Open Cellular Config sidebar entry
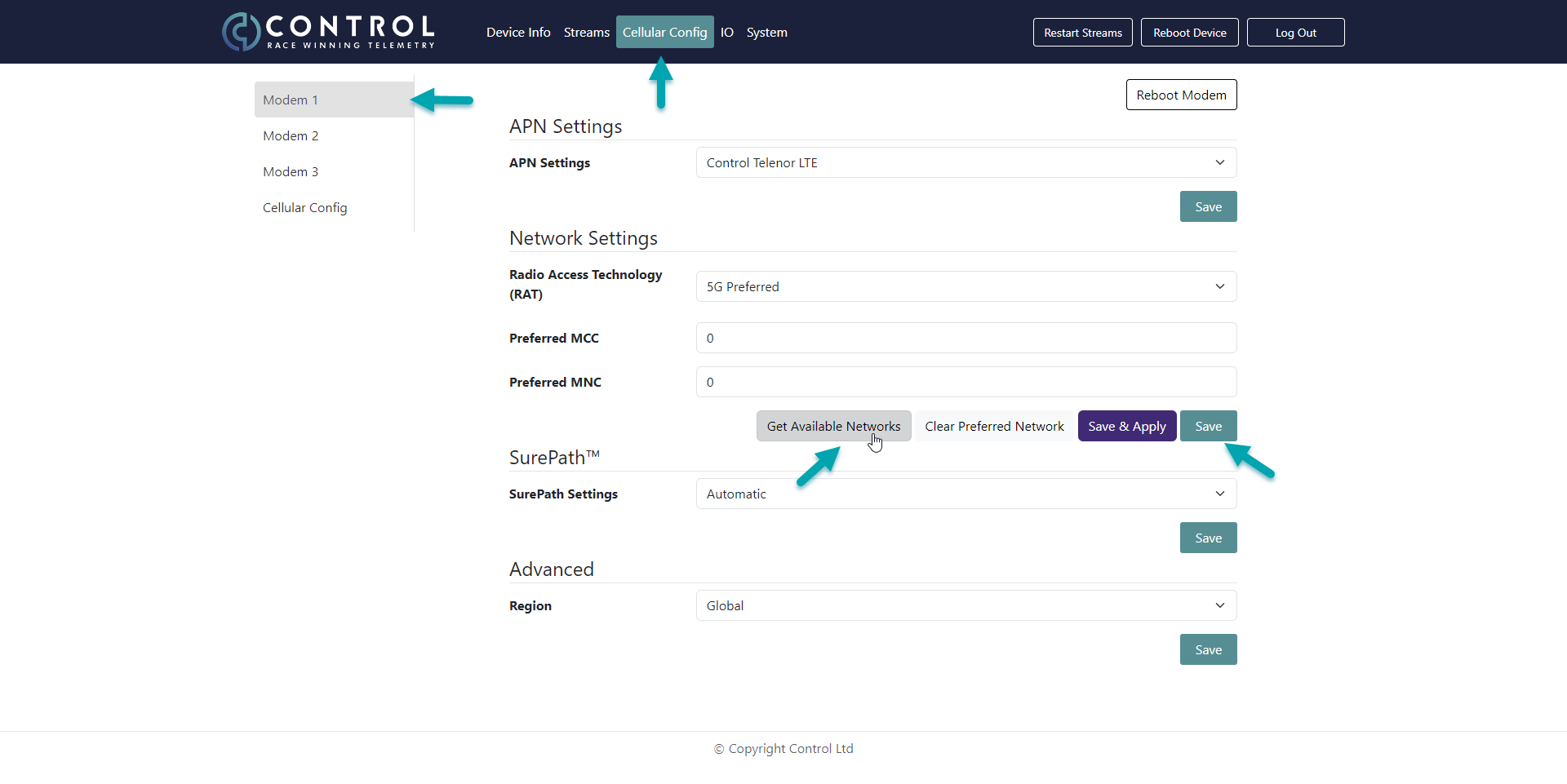Viewport: 1567px width, 784px height. pyautogui.click(x=304, y=208)
